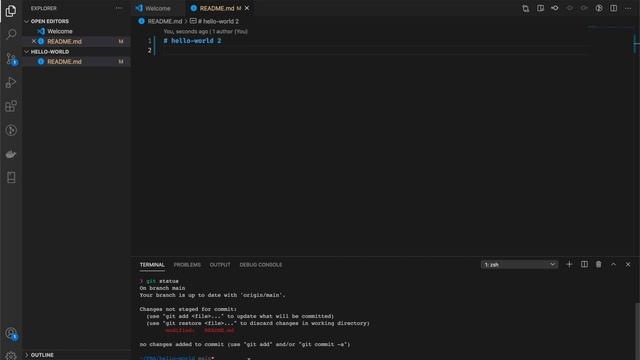640x360 pixels.
Task: Open the GitLens view in activity bar
Action: [11, 130]
